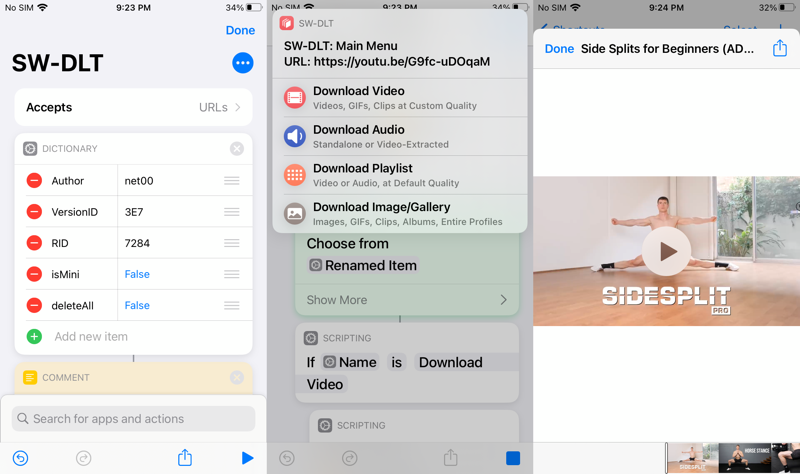Stop the running shortcut with square icon
The width and height of the screenshot is (800, 474).
click(512, 458)
